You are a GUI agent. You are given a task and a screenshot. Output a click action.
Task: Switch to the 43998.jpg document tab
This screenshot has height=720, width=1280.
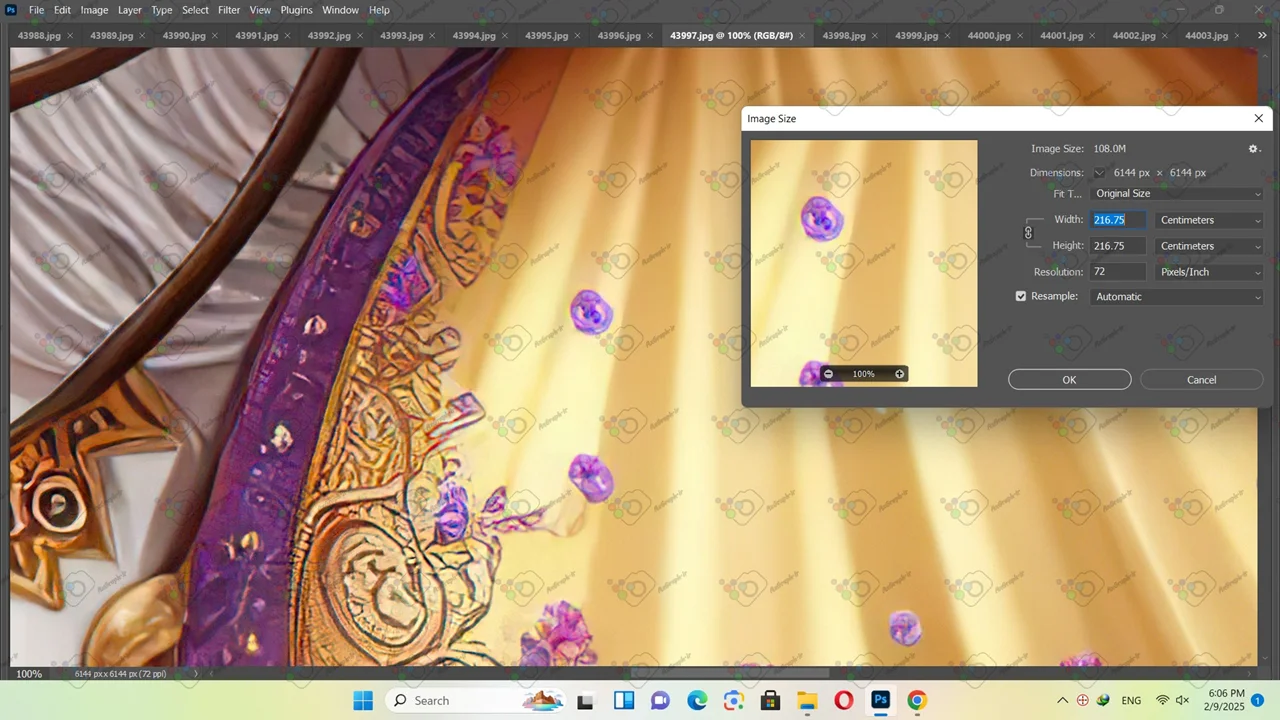[843, 36]
